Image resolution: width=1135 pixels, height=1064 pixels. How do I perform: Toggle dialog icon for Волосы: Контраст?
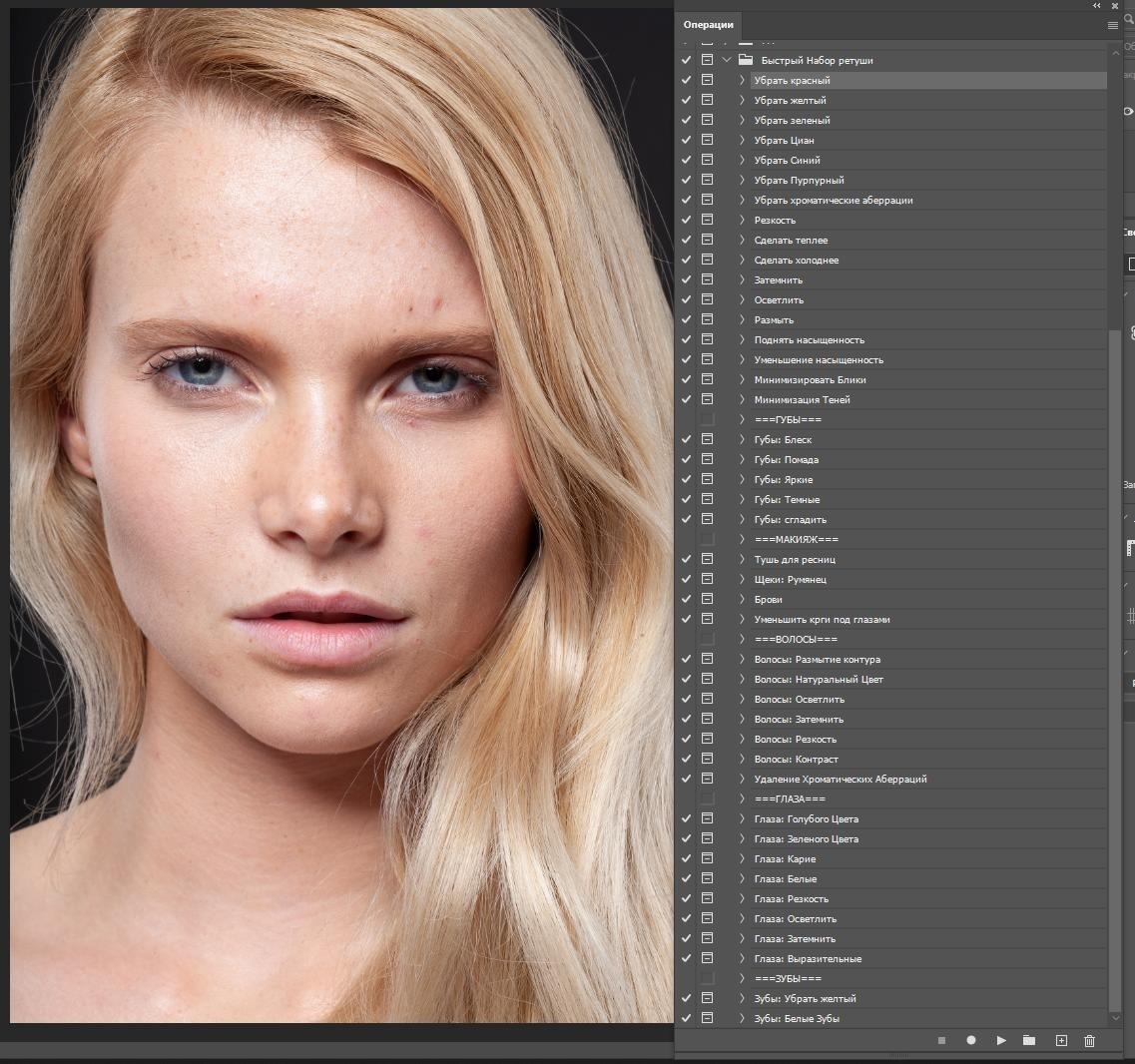click(707, 759)
